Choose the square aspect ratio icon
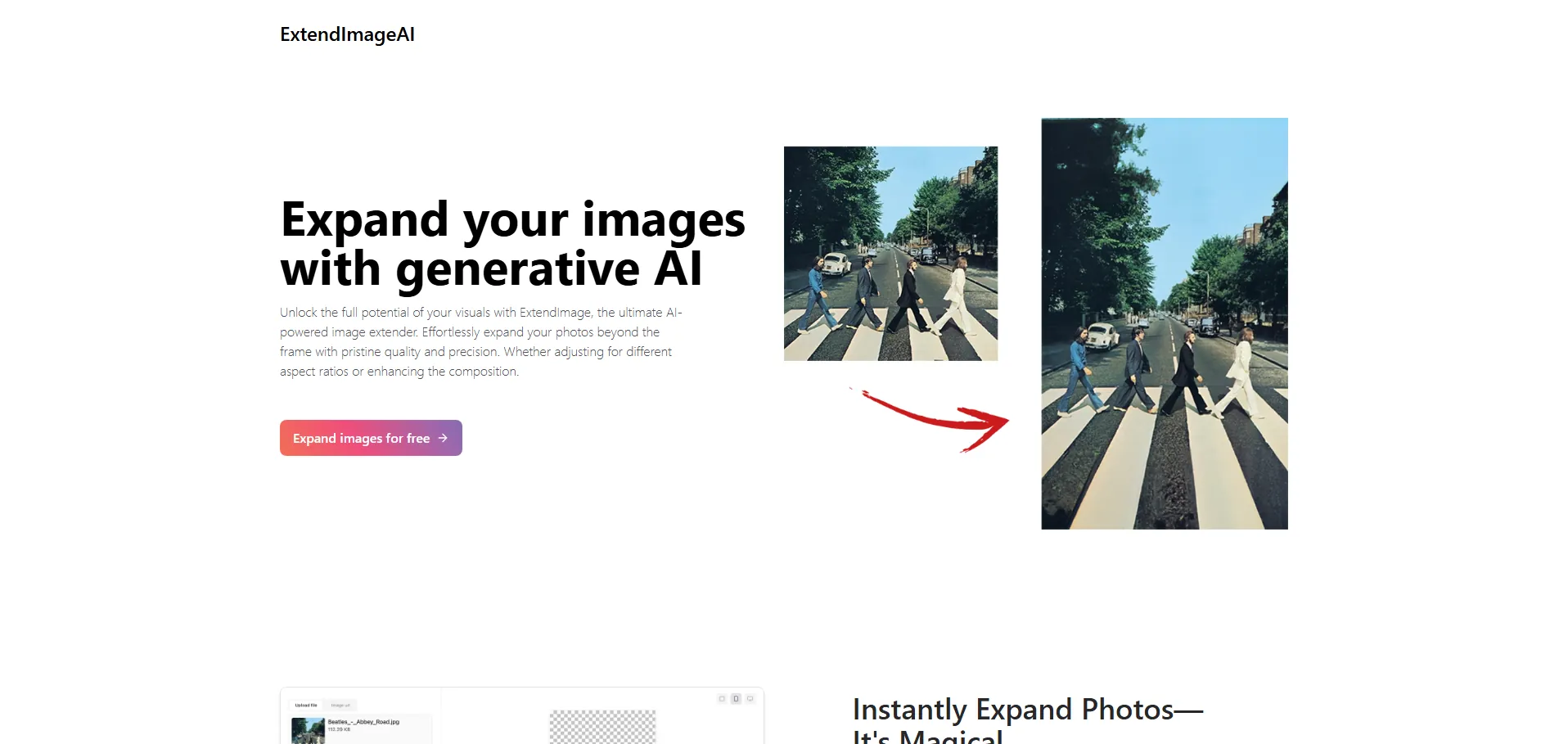Screen dimensions: 1568x744 722,699
